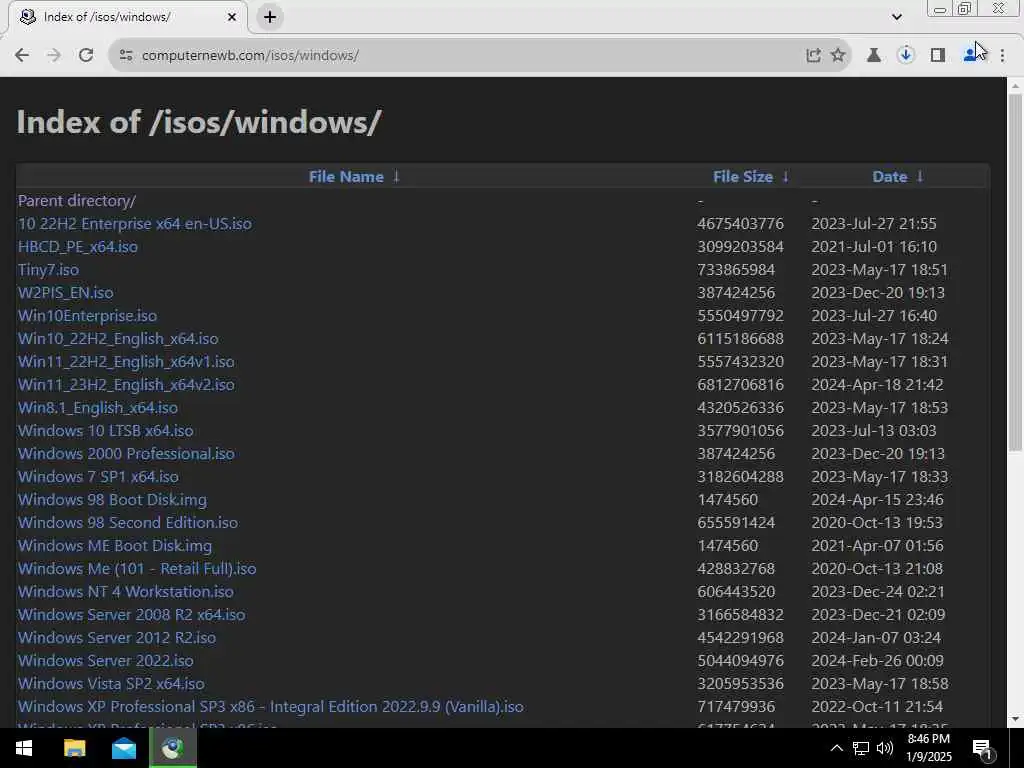
Task: View site information icon in address bar
Action: tap(126, 56)
